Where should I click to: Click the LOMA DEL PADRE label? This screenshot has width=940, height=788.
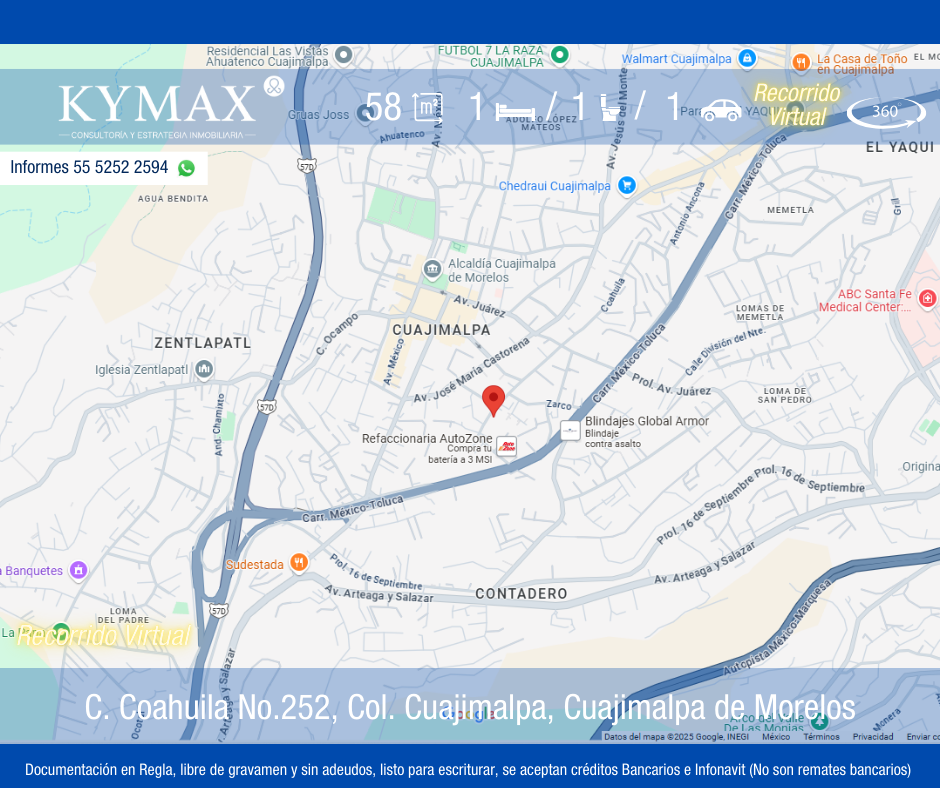coord(123,615)
